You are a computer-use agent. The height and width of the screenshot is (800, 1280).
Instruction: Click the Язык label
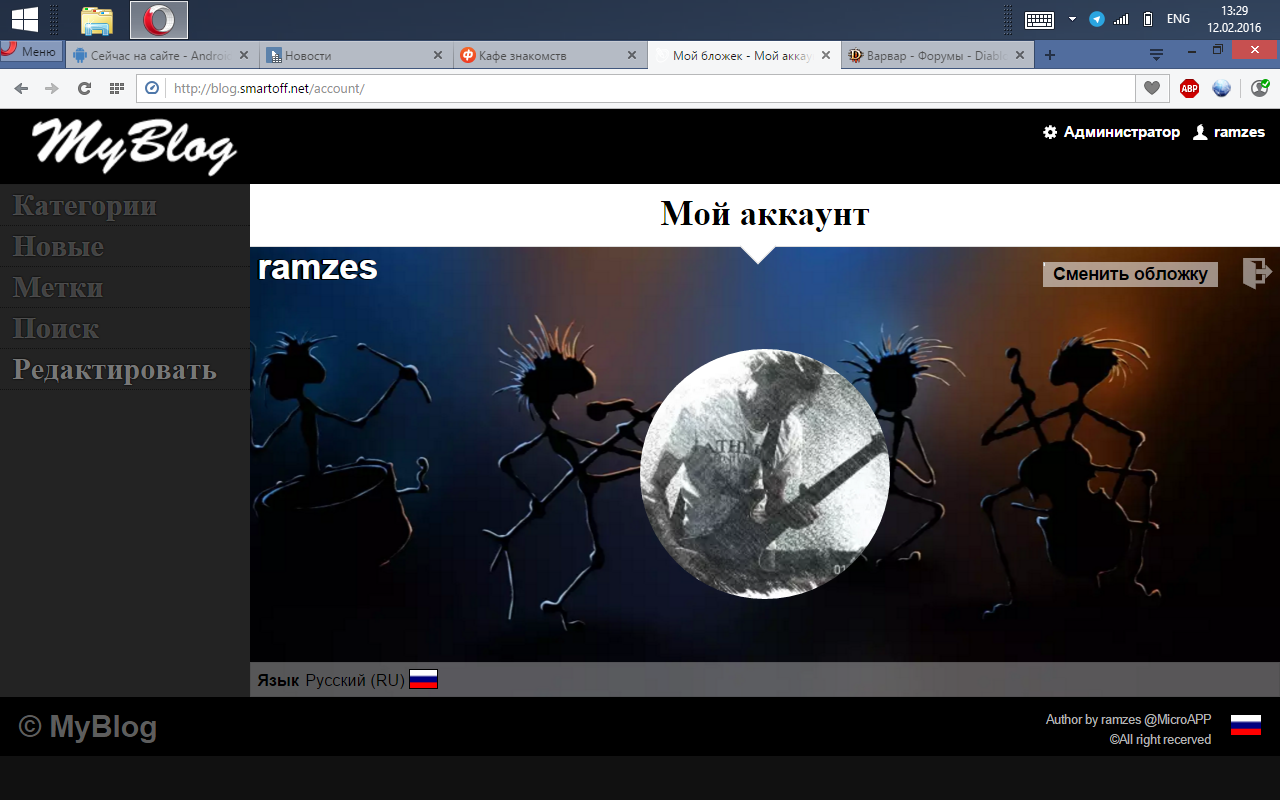pyautogui.click(x=278, y=680)
